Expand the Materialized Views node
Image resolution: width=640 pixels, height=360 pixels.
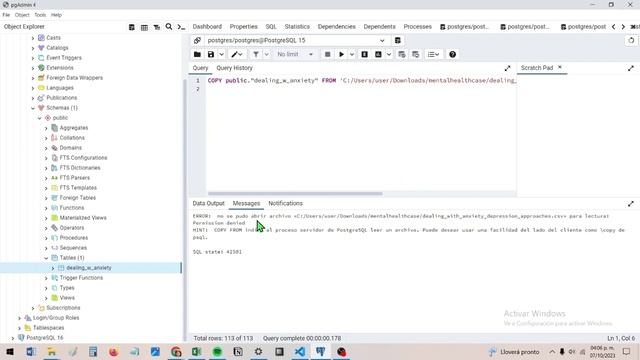coord(46,218)
